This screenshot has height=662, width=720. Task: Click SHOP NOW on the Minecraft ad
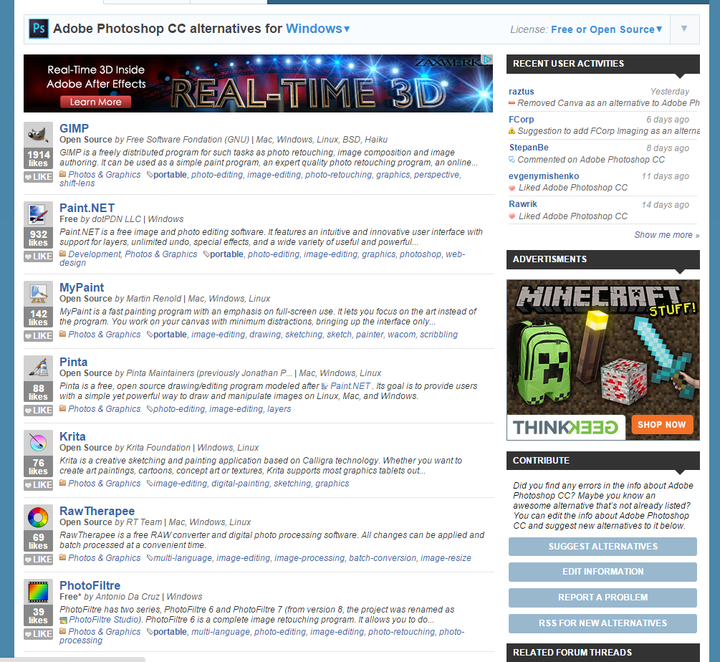coord(661,425)
